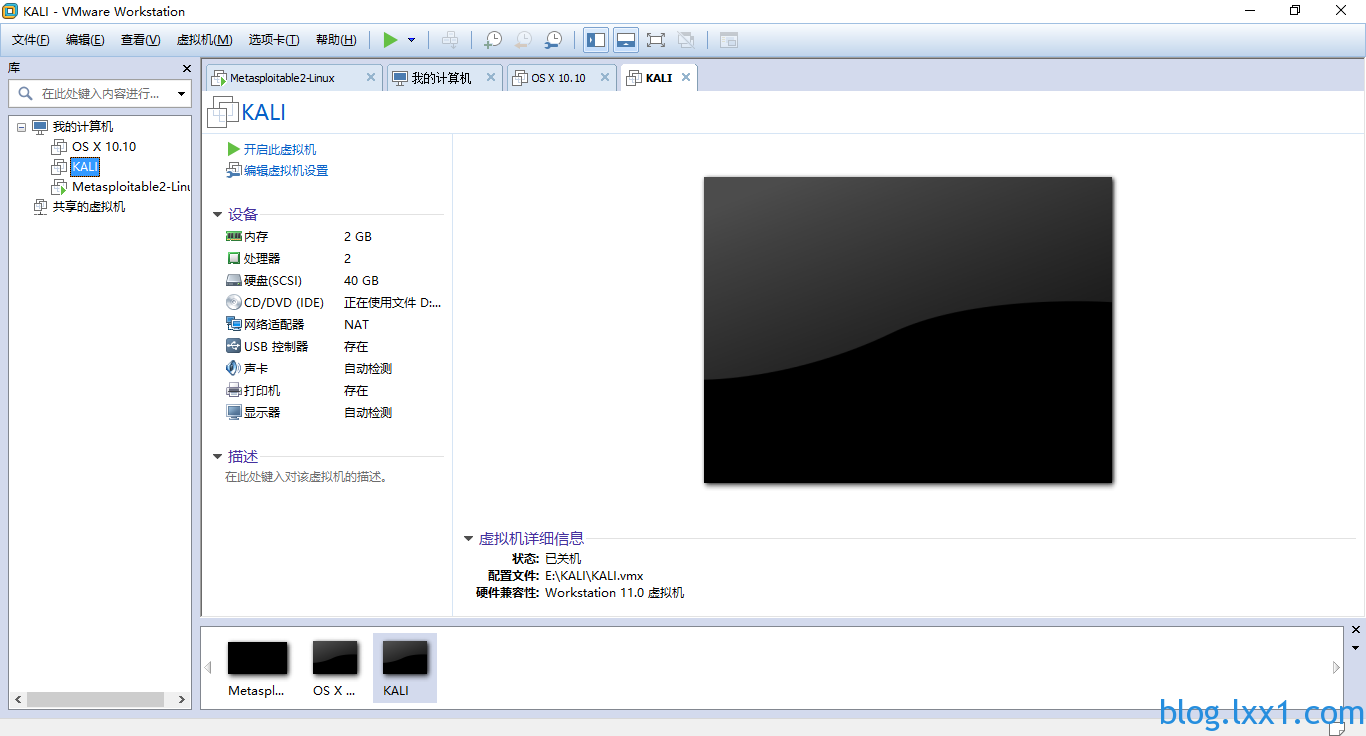The width and height of the screenshot is (1366, 736).
Task: Close the thumbnail bar with its X
Action: click(x=1356, y=630)
